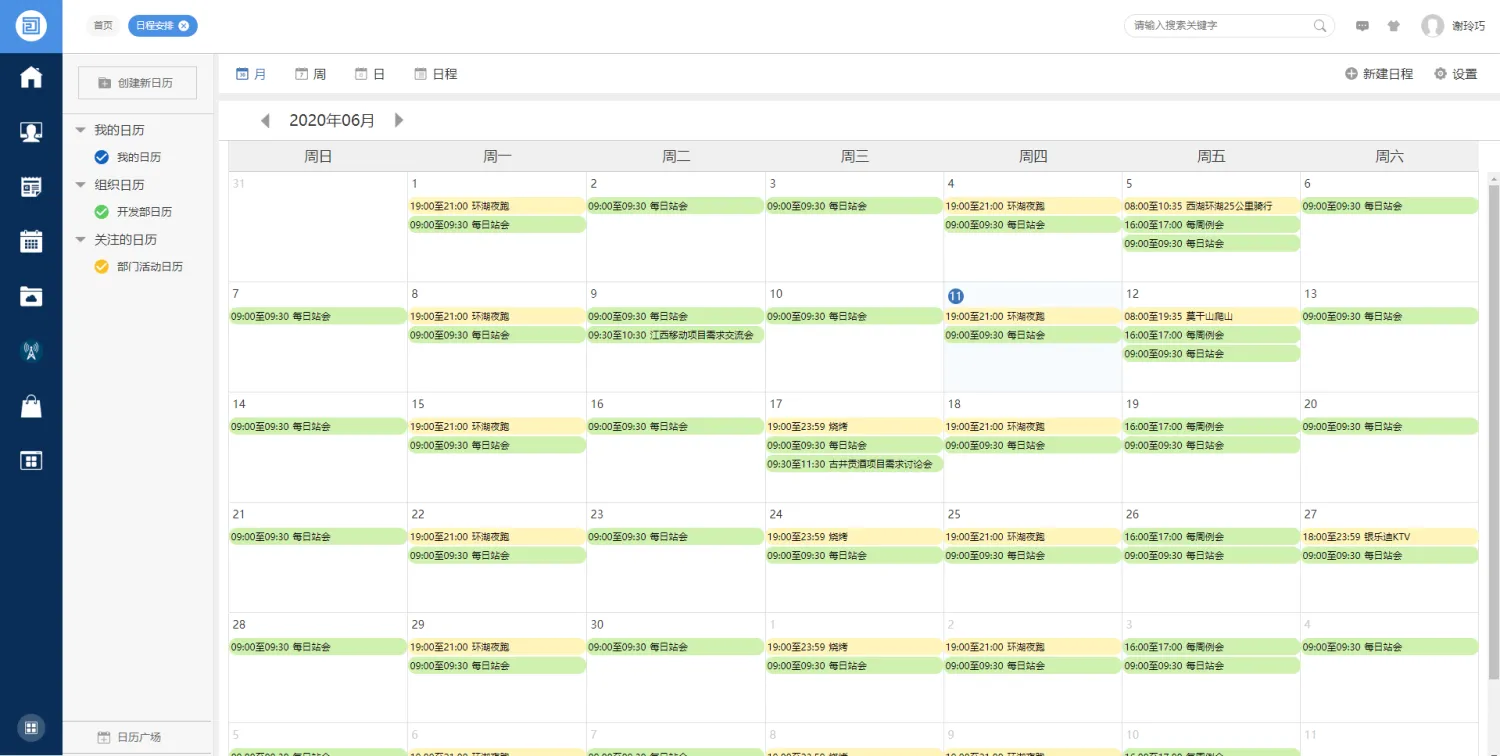The height and width of the screenshot is (756, 1500).
Task: Click the shirt theme icon in header
Action: pyautogui.click(x=1393, y=26)
